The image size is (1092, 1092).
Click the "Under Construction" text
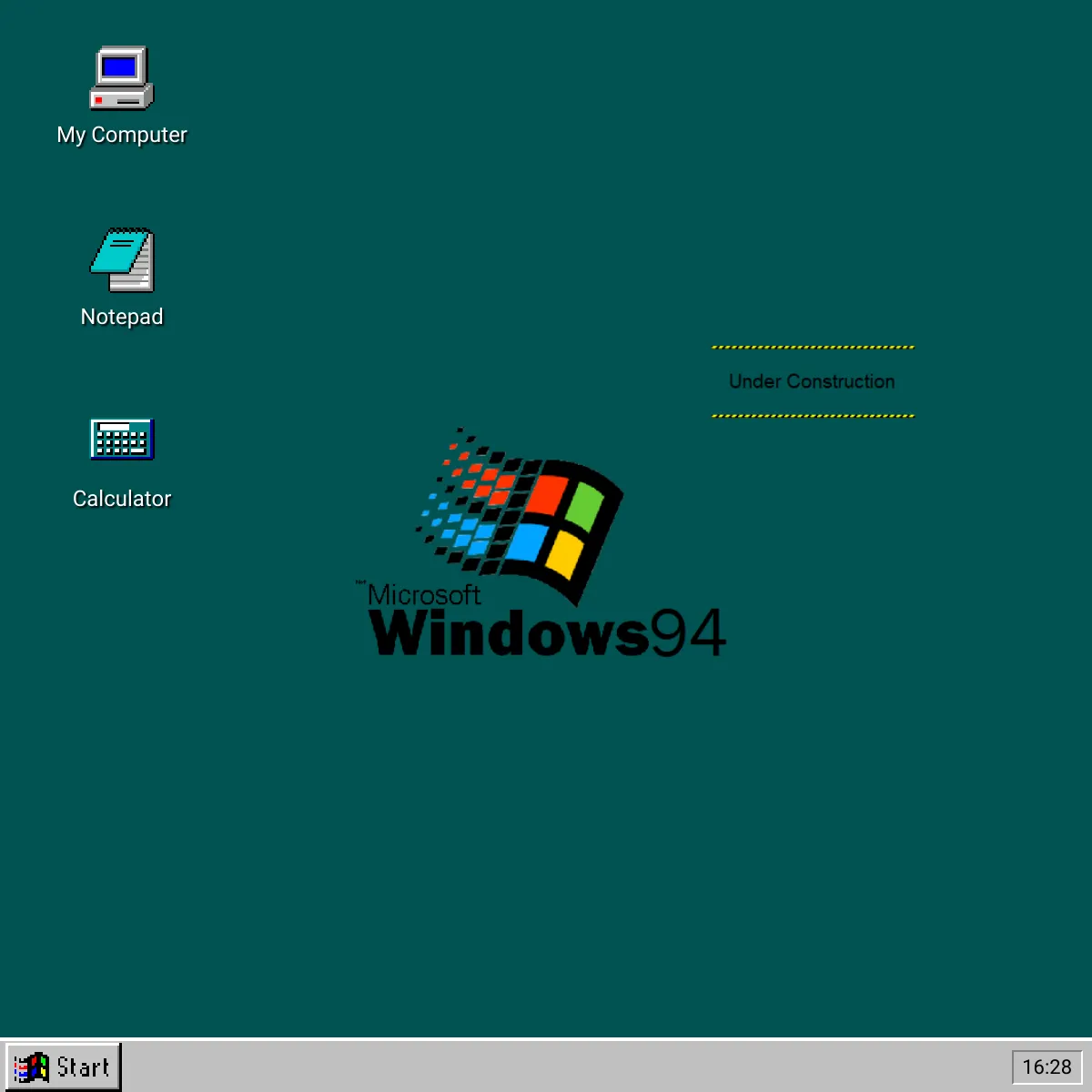tap(812, 381)
